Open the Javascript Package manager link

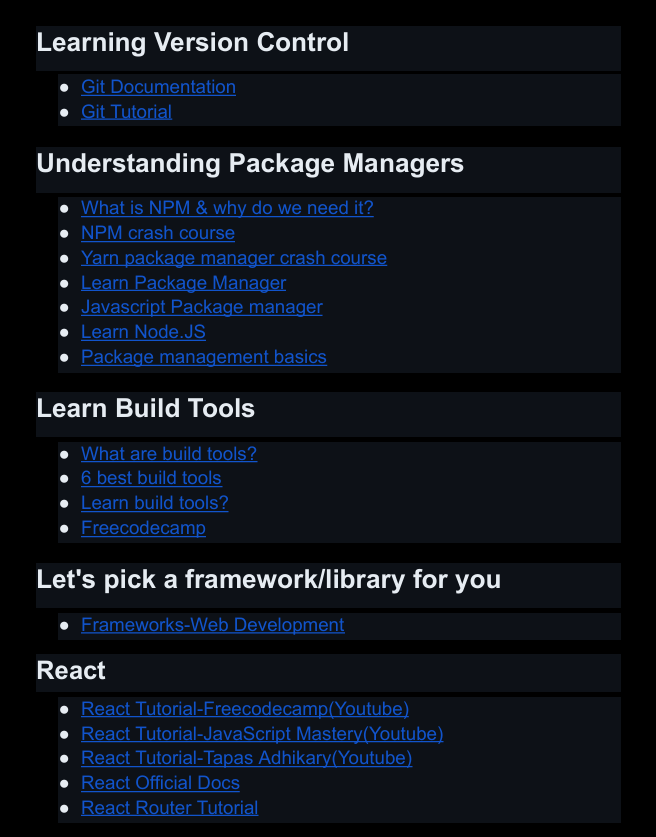pyautogui.click(x=201, y=307)
